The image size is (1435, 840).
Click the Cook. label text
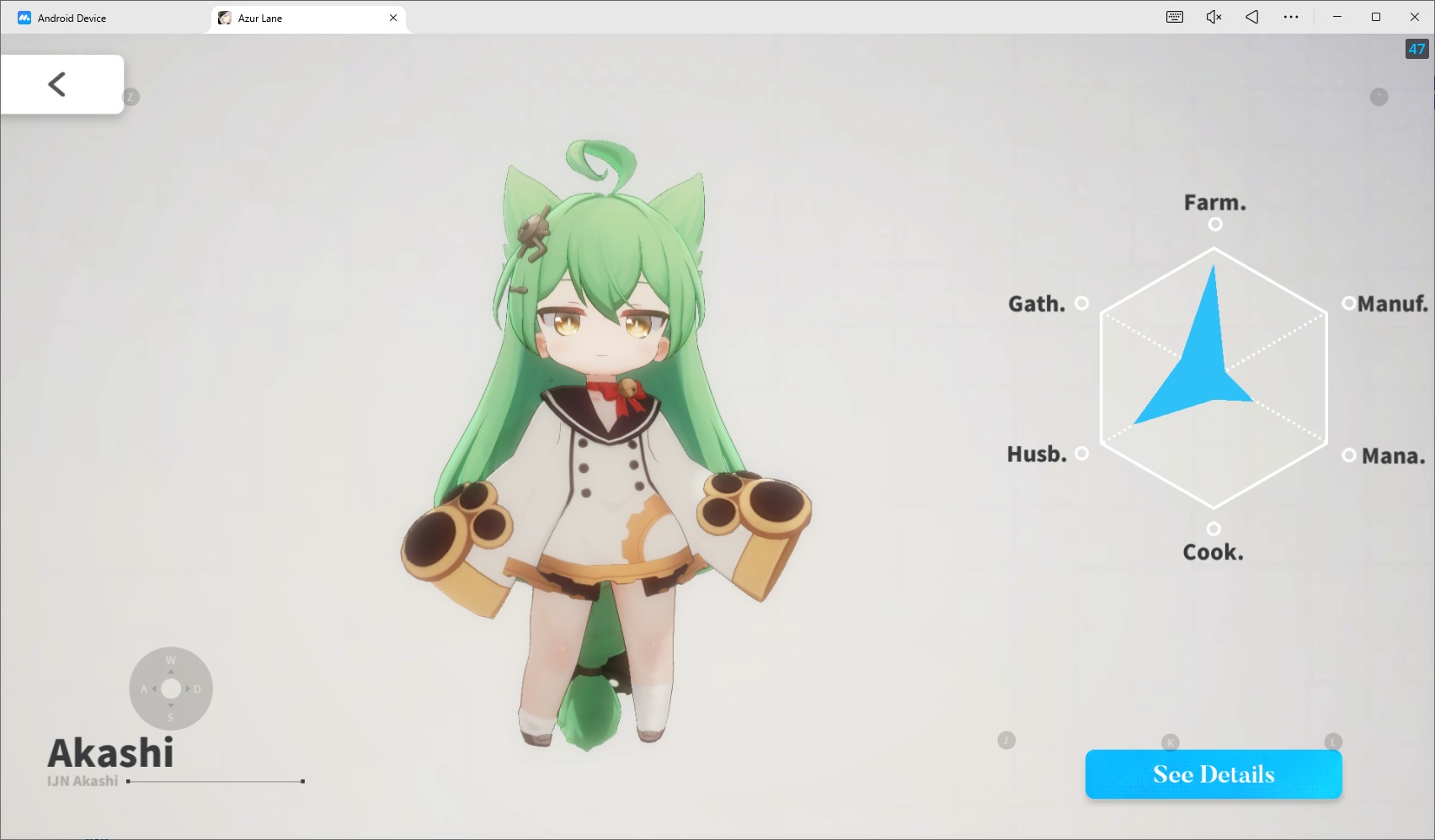click(x=1213, y=552)
